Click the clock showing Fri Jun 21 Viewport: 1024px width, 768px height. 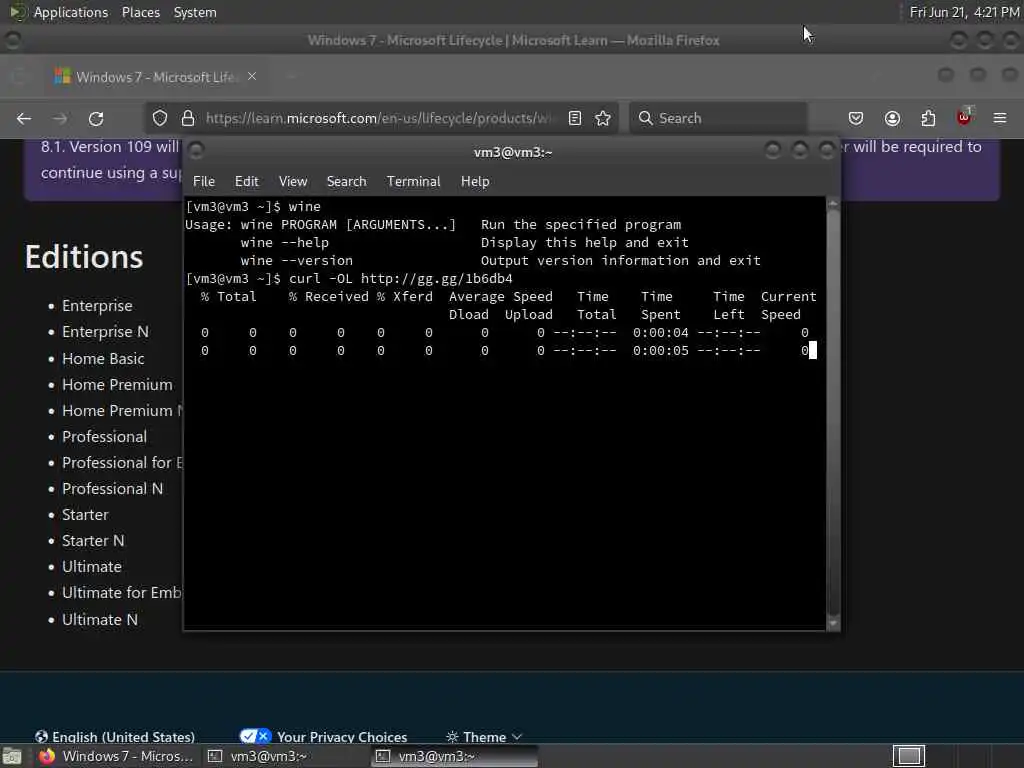964,12
